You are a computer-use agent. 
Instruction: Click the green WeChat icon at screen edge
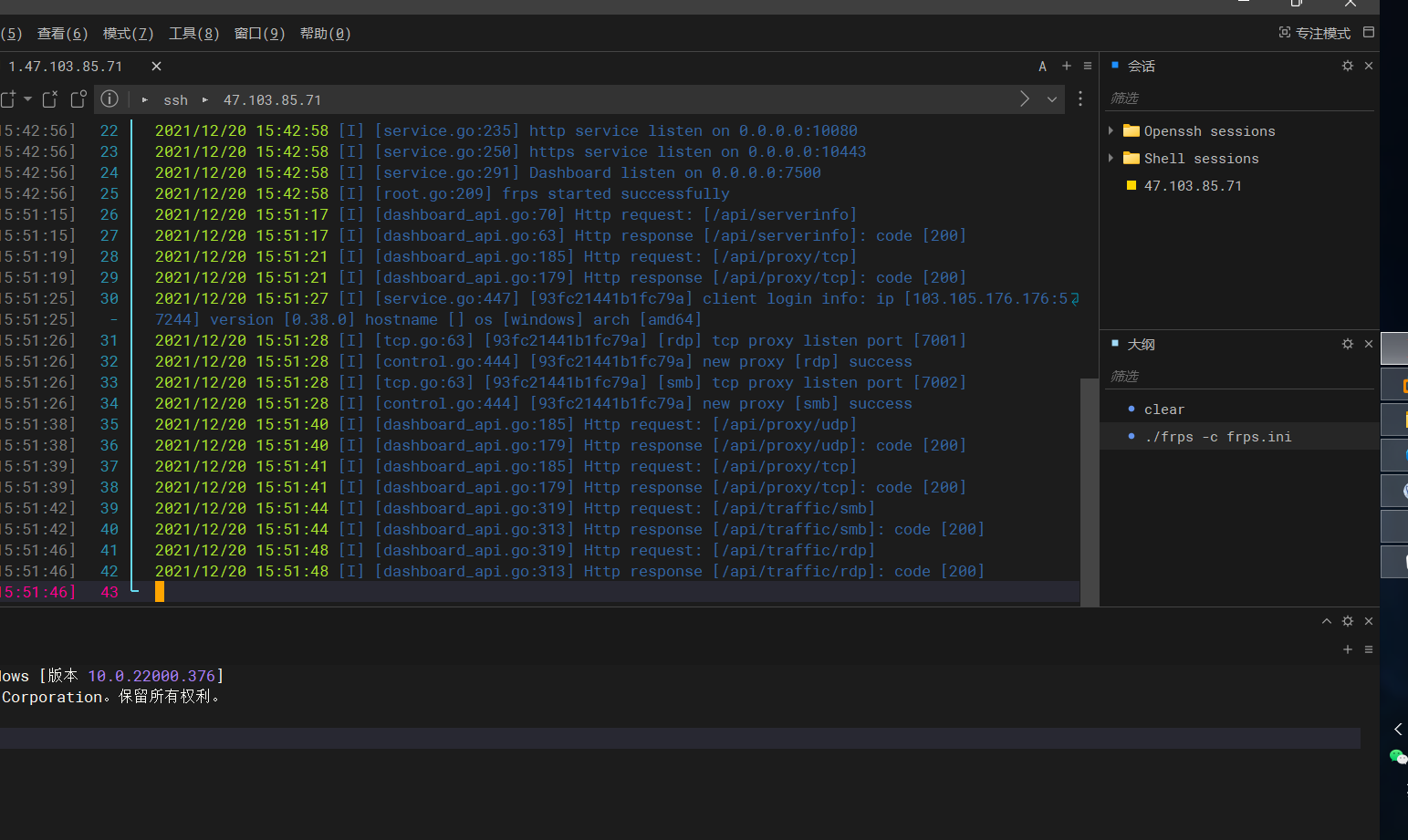[1398, 757]
